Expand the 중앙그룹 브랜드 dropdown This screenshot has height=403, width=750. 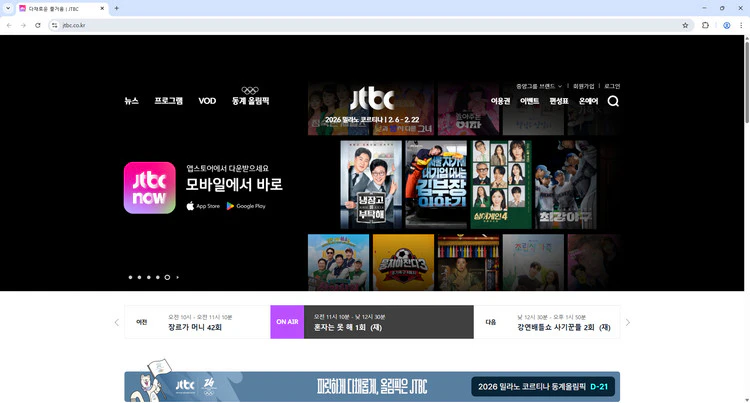[539, 86]
